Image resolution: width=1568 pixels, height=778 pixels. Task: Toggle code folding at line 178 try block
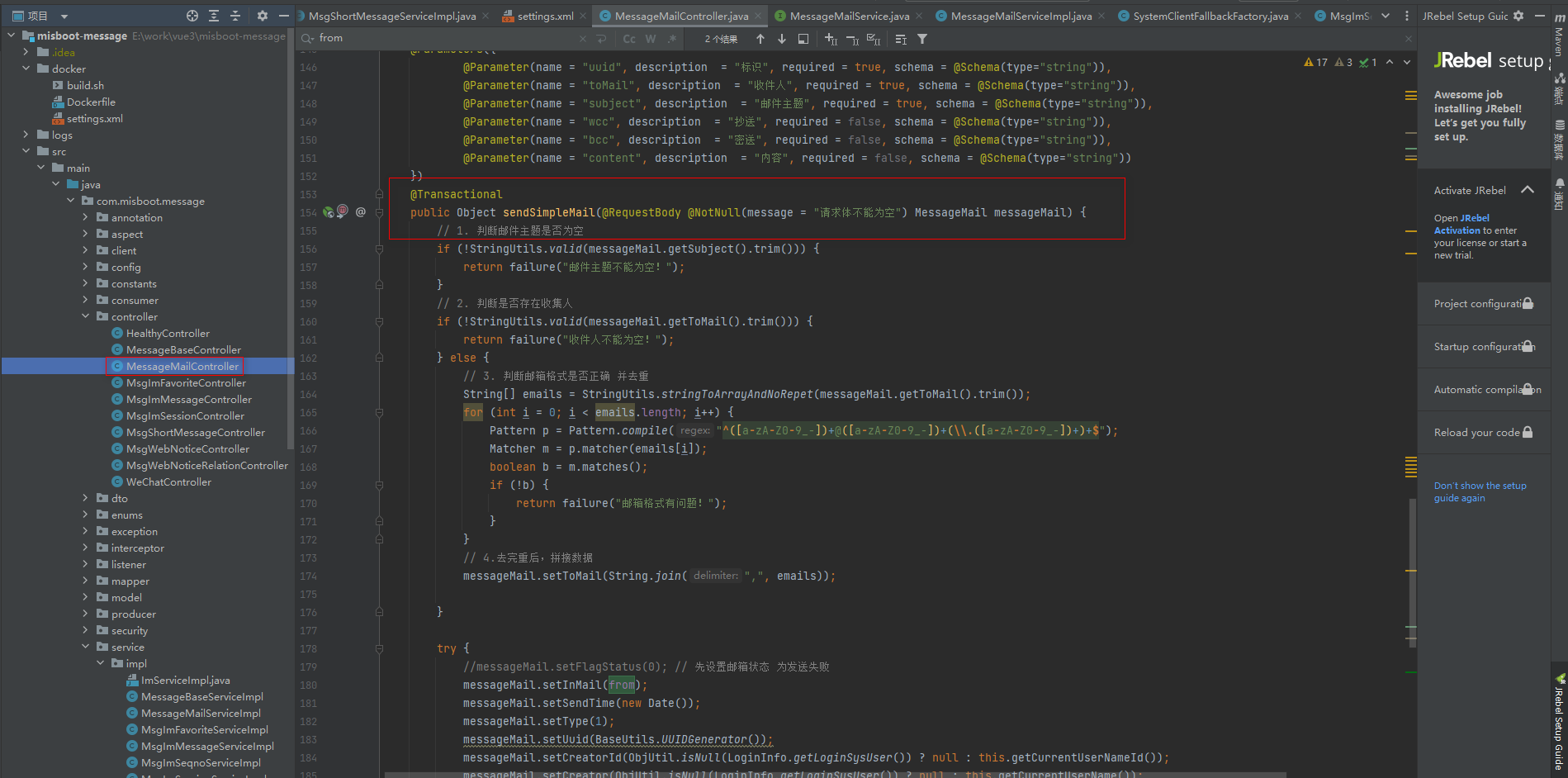(379, 648)
